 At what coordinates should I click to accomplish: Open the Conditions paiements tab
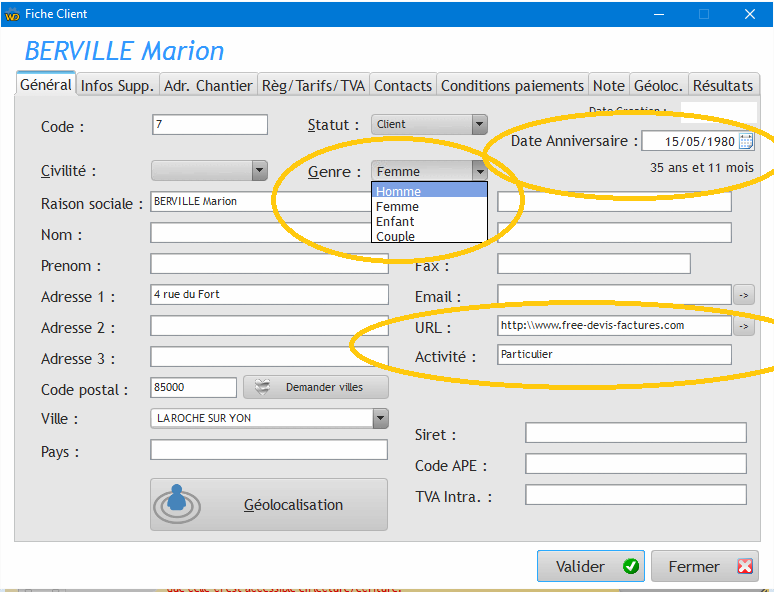pos(512,86)
